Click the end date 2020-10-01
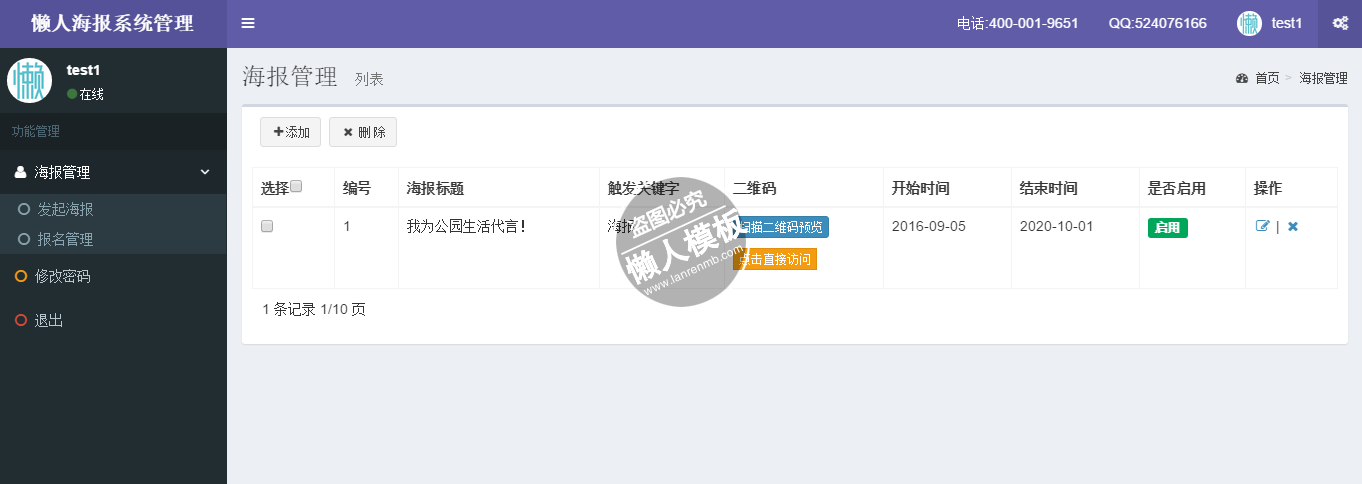1362x484 pixels. (x=1057, y=226)
